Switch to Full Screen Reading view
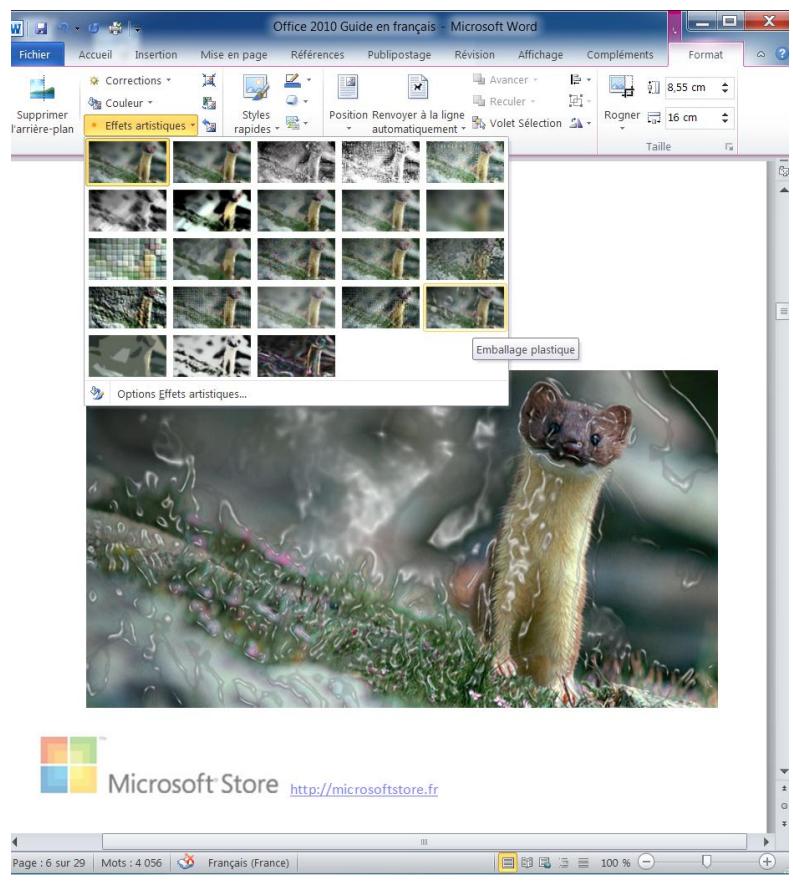Screen dimensions: 793x881 pyautogui.click(x=527, y=862)
